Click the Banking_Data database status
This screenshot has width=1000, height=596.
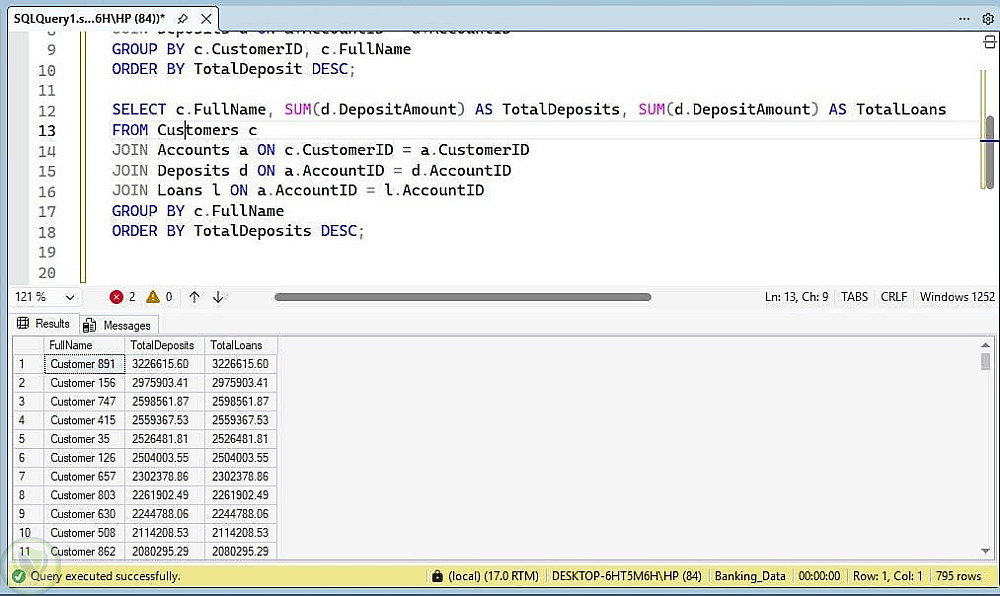(x=750, y=576)
